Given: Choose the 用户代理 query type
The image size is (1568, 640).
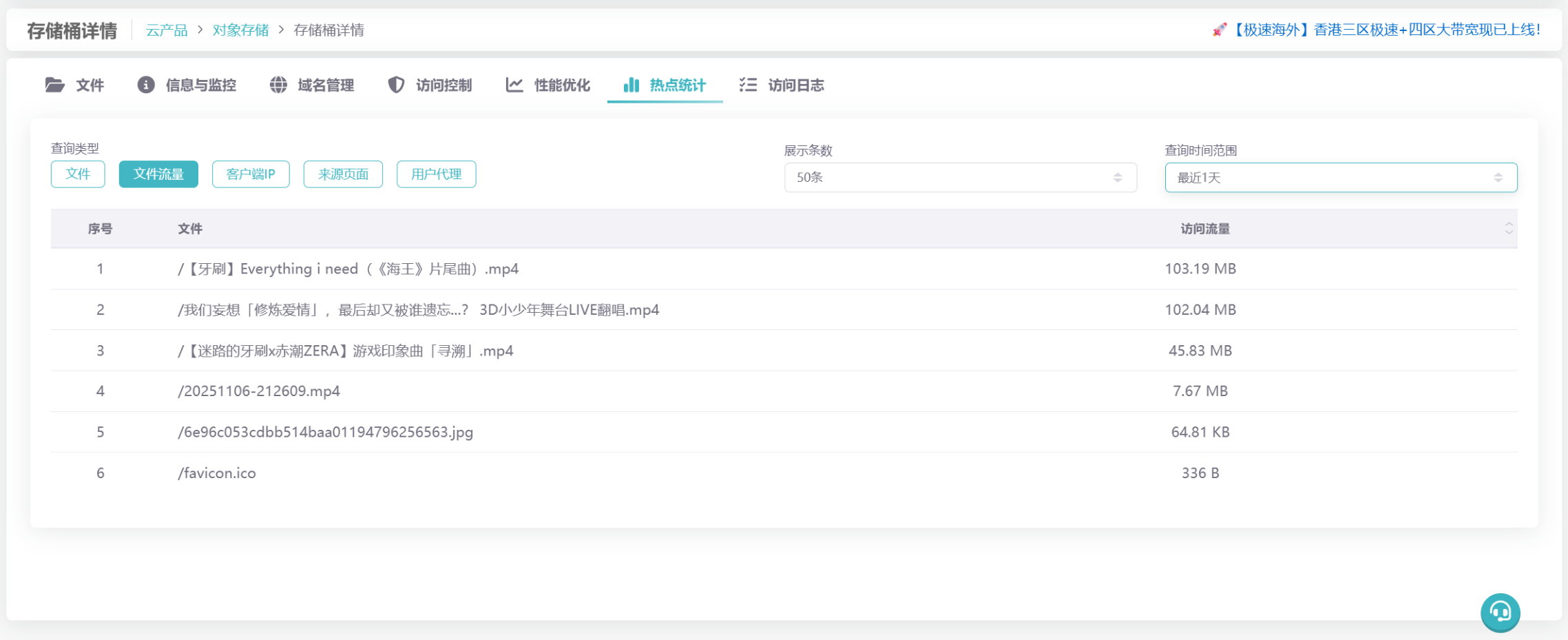Looking at the screenshot, I should click(436, 174).
